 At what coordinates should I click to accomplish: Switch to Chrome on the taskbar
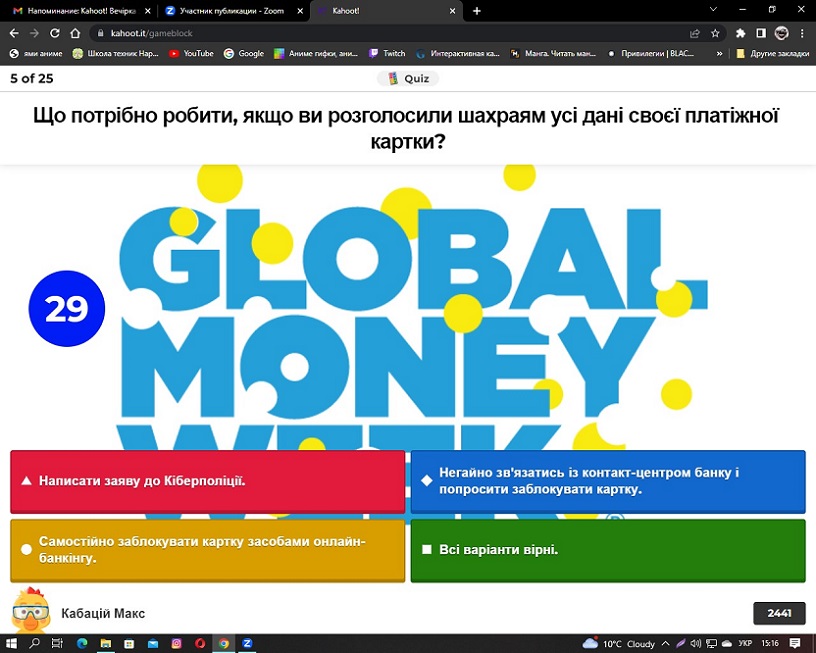(x=224, y=644)
